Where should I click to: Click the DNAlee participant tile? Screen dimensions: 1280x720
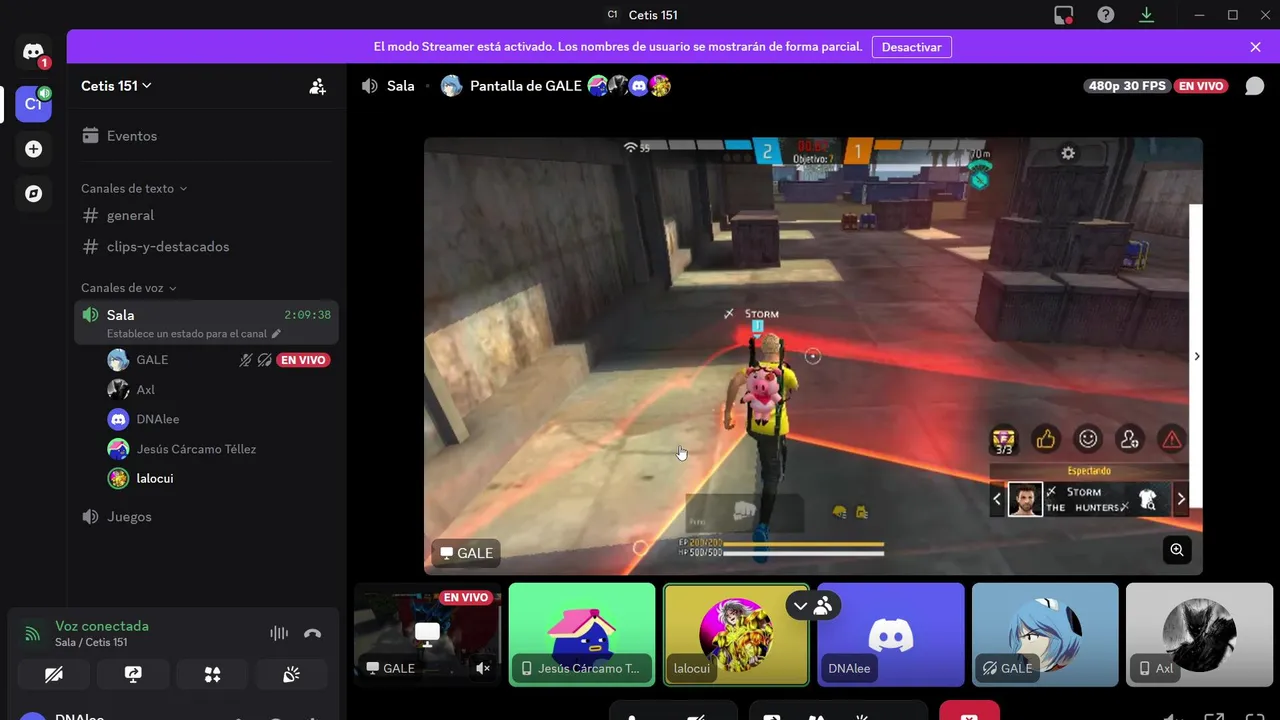[x=891, y=635]
